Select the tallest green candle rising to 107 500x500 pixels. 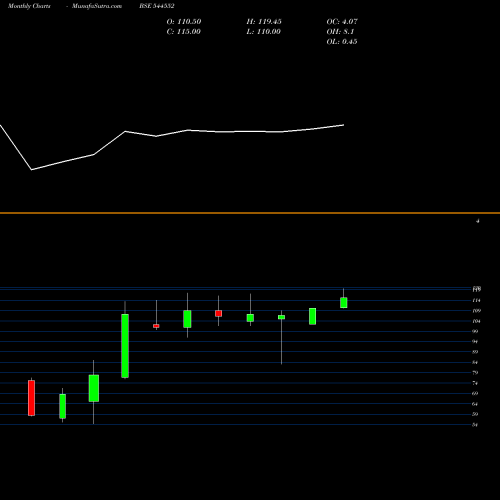(125, 346)
